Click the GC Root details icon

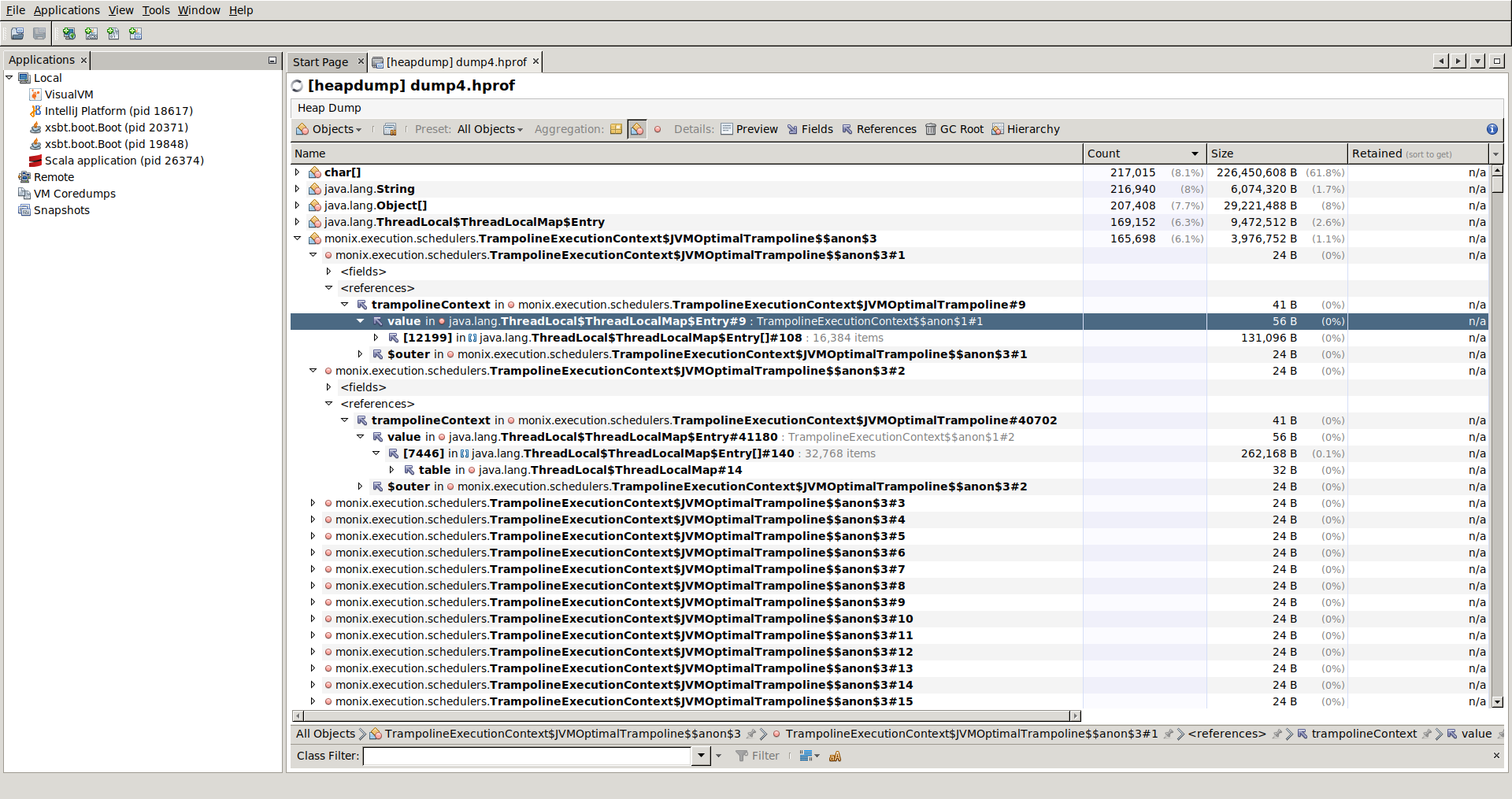954,129
